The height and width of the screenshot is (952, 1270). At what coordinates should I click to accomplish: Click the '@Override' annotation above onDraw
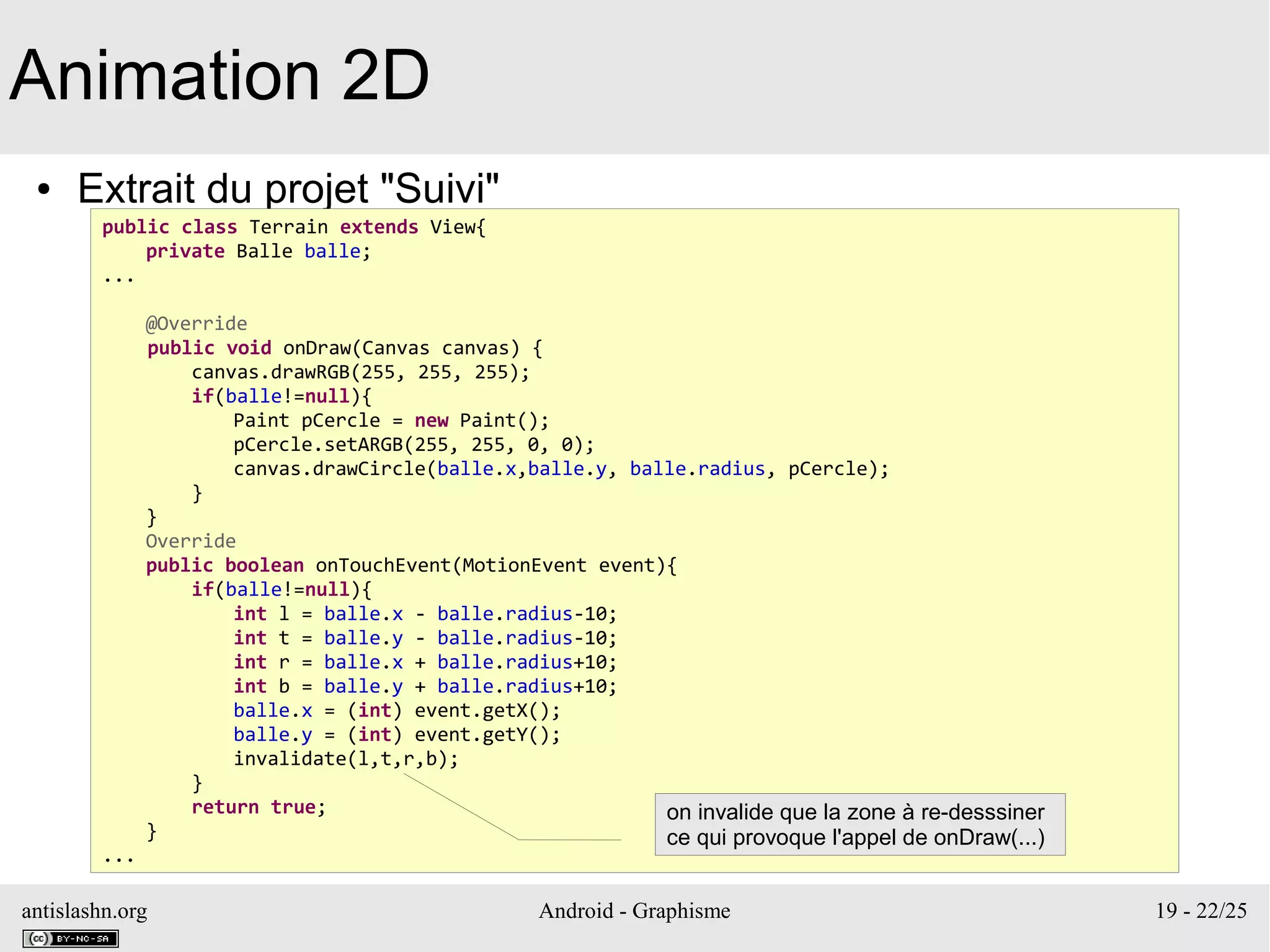(196, 324)
